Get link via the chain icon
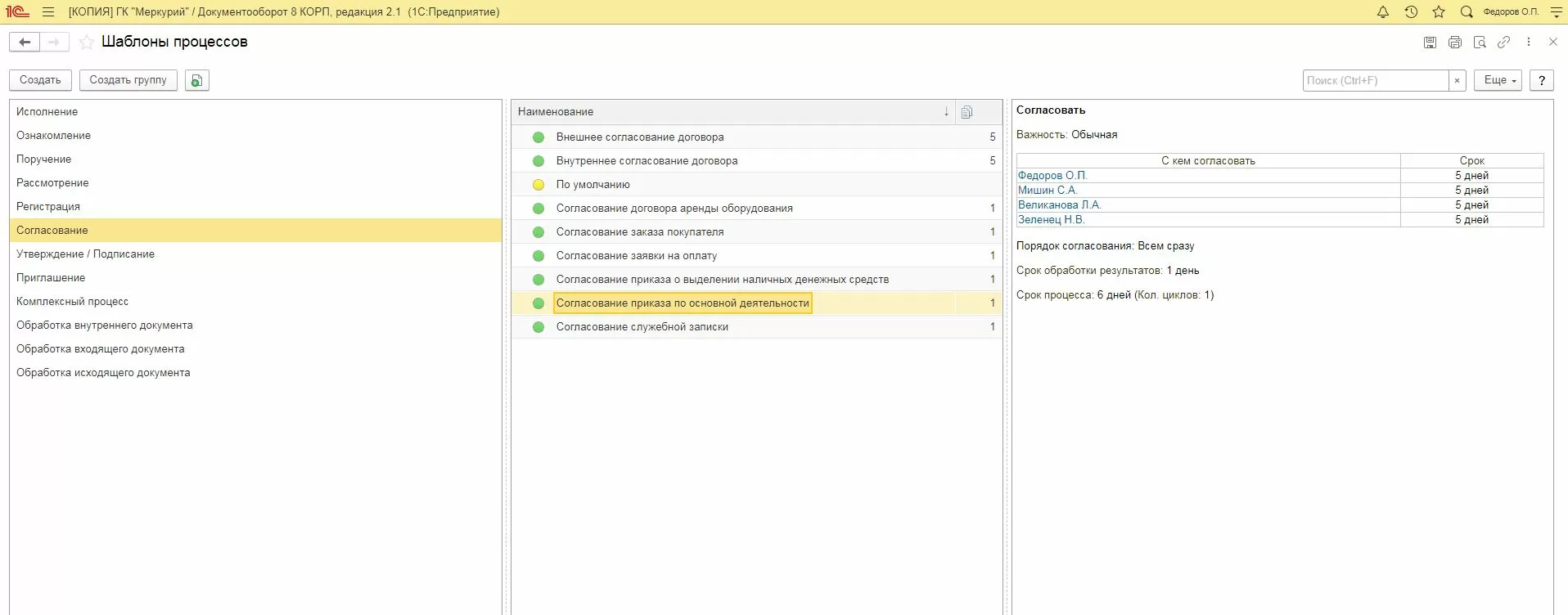This screenshot has width=1568, height=615. (x=1503, y=43)
